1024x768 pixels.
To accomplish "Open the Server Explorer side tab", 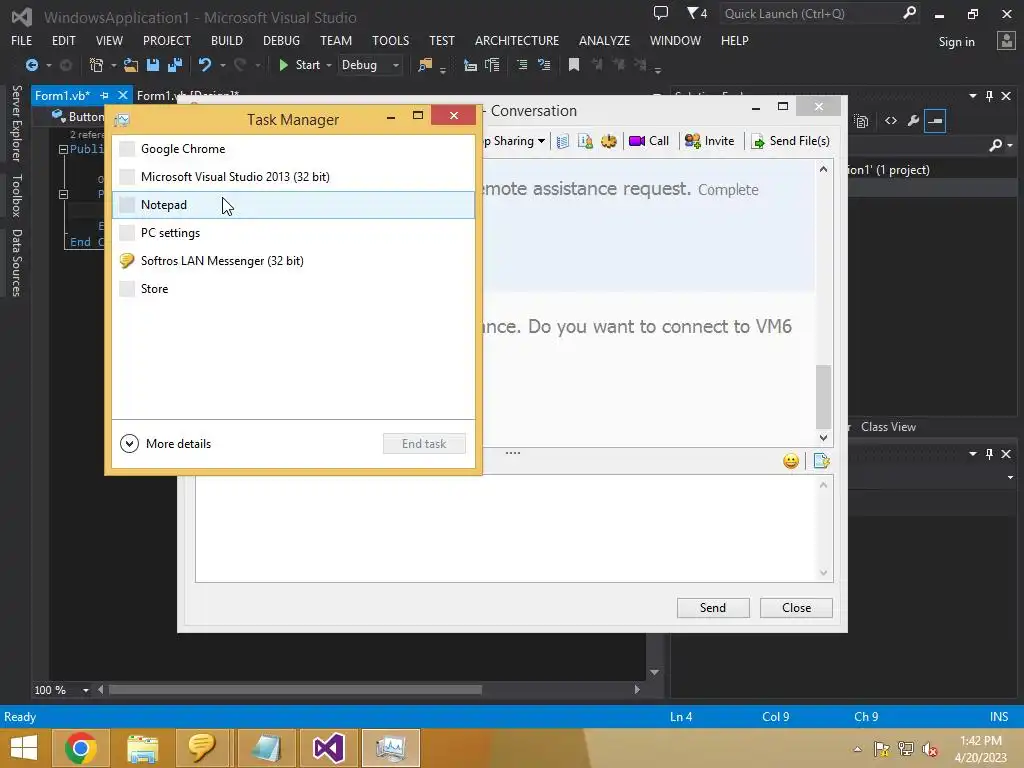I will (16, 123).
